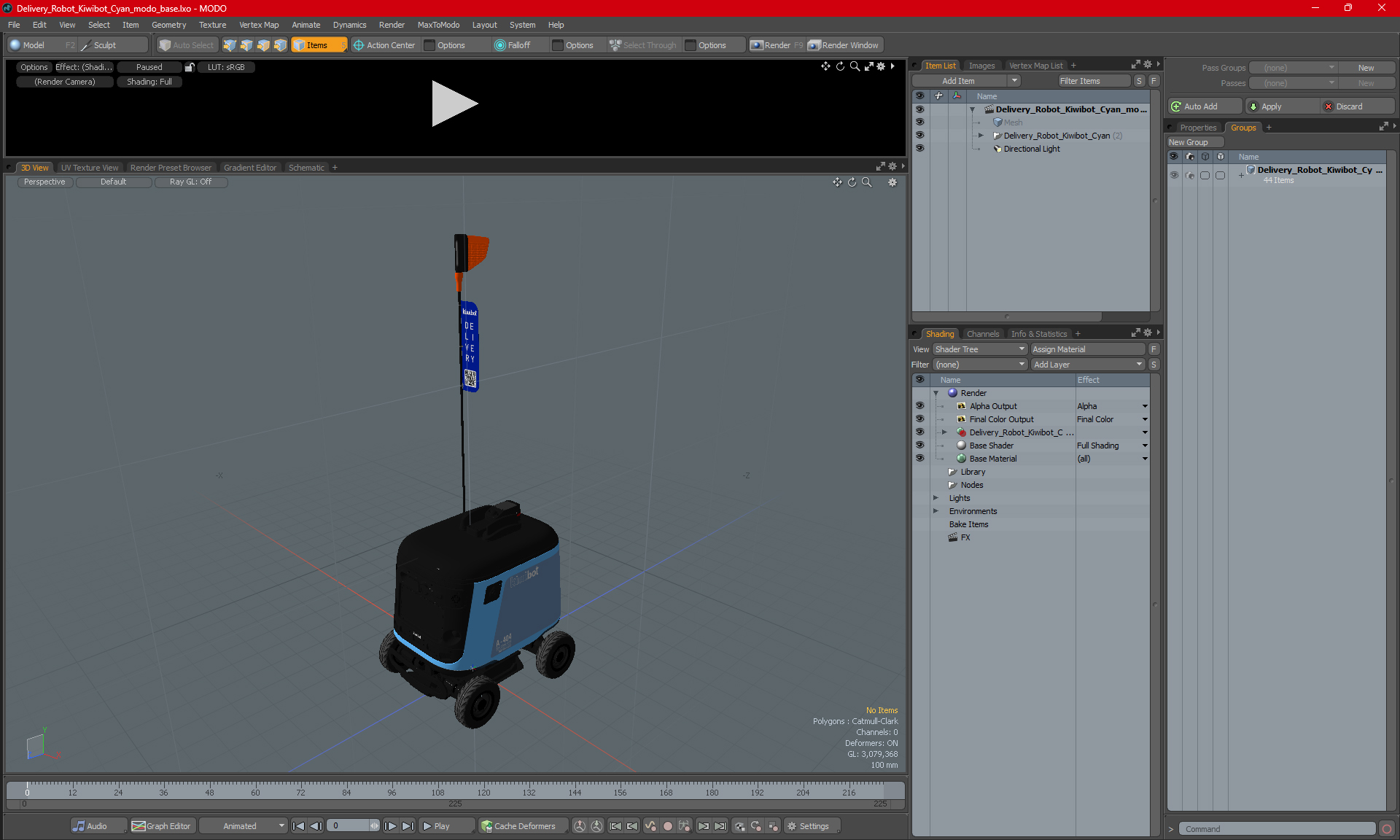Select Polygons selection mode icon

[x=263, y=45]
